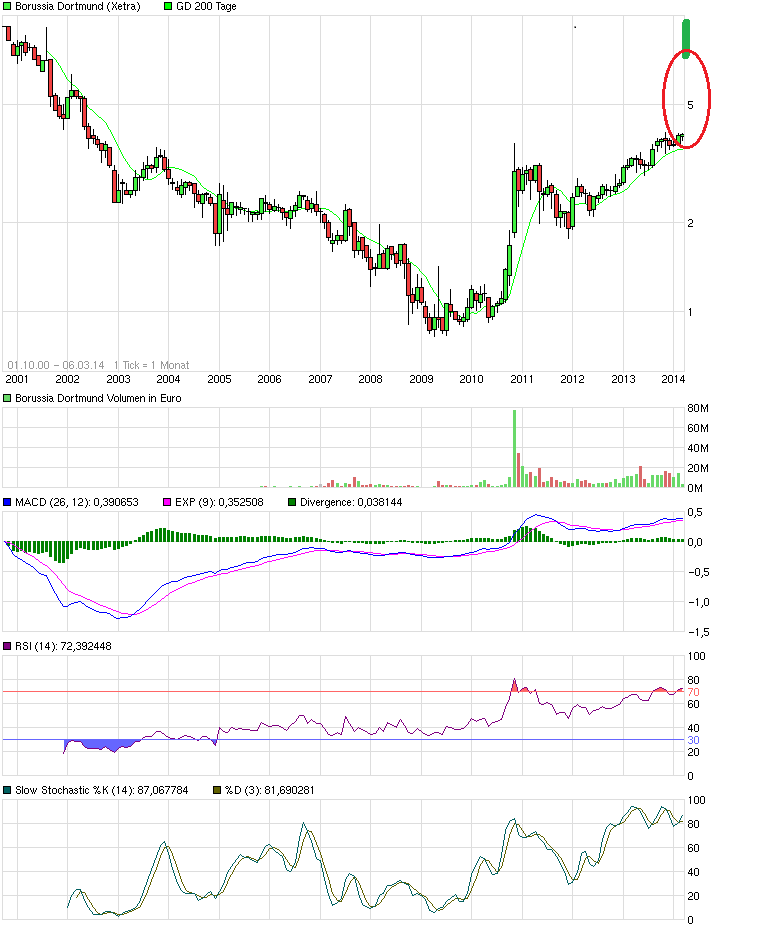Click the MACD axis value -1,0
Viewport: 761px width, 928px height.
click(x=698, y=602)
